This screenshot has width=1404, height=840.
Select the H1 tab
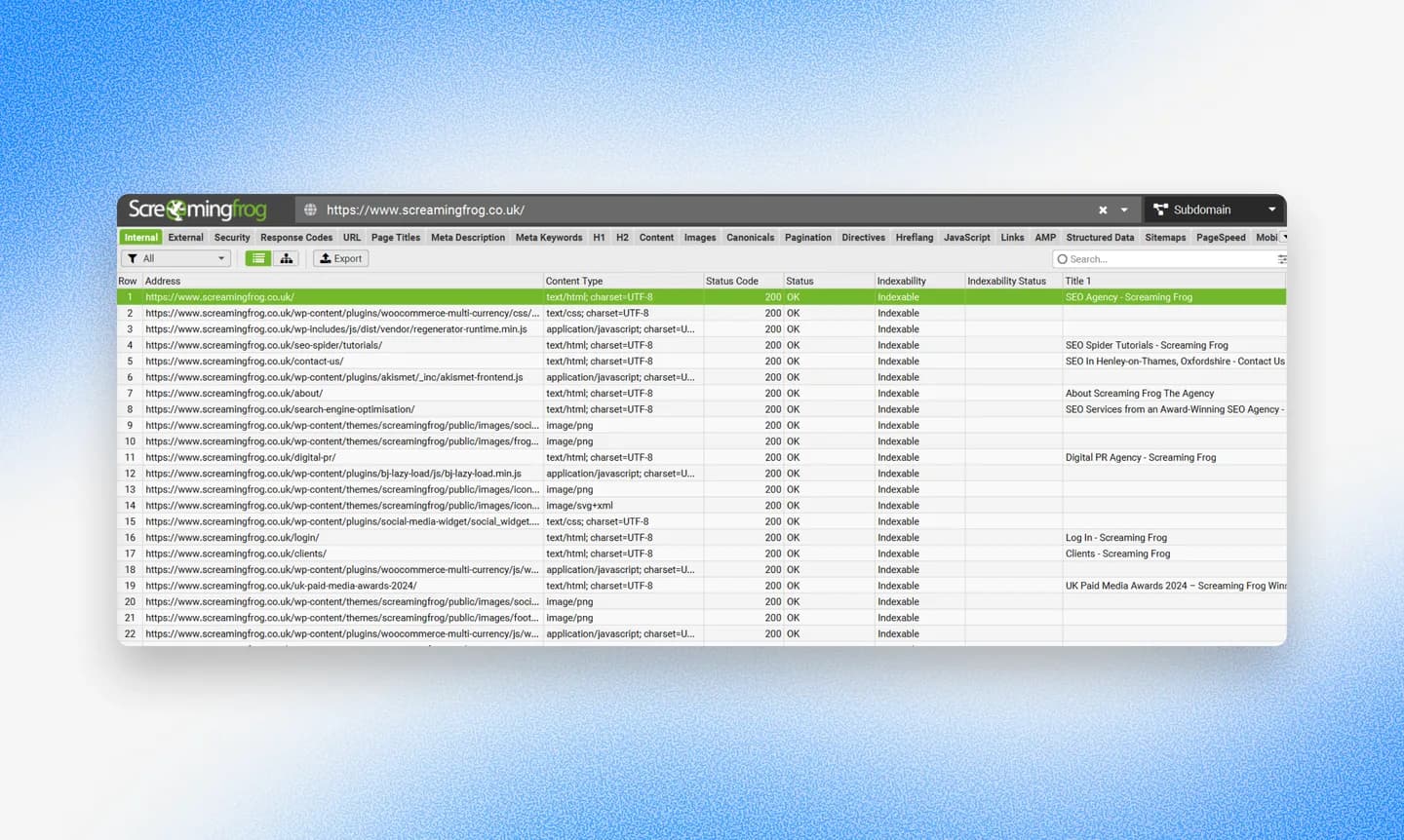[x=599, y=237]
